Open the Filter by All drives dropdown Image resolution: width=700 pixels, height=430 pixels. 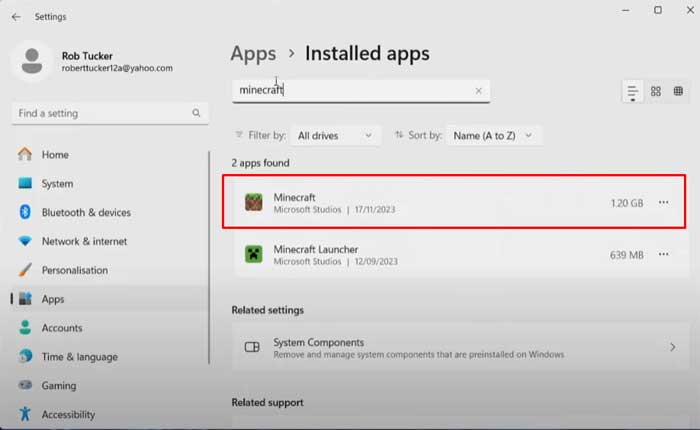(x=339, y=134)
